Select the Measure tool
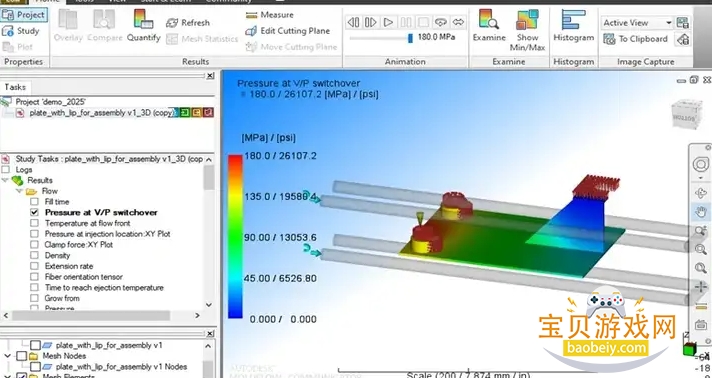 tap(269, 15)
